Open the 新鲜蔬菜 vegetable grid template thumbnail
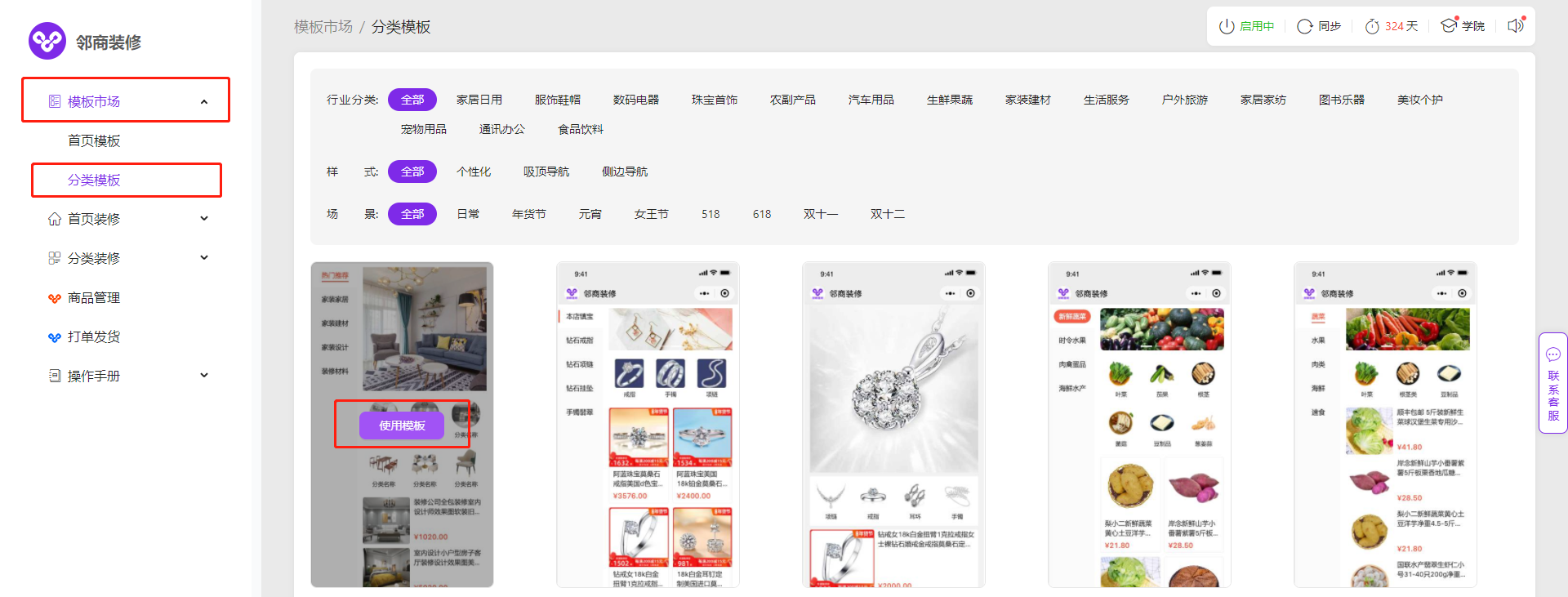 [1139, 425]
